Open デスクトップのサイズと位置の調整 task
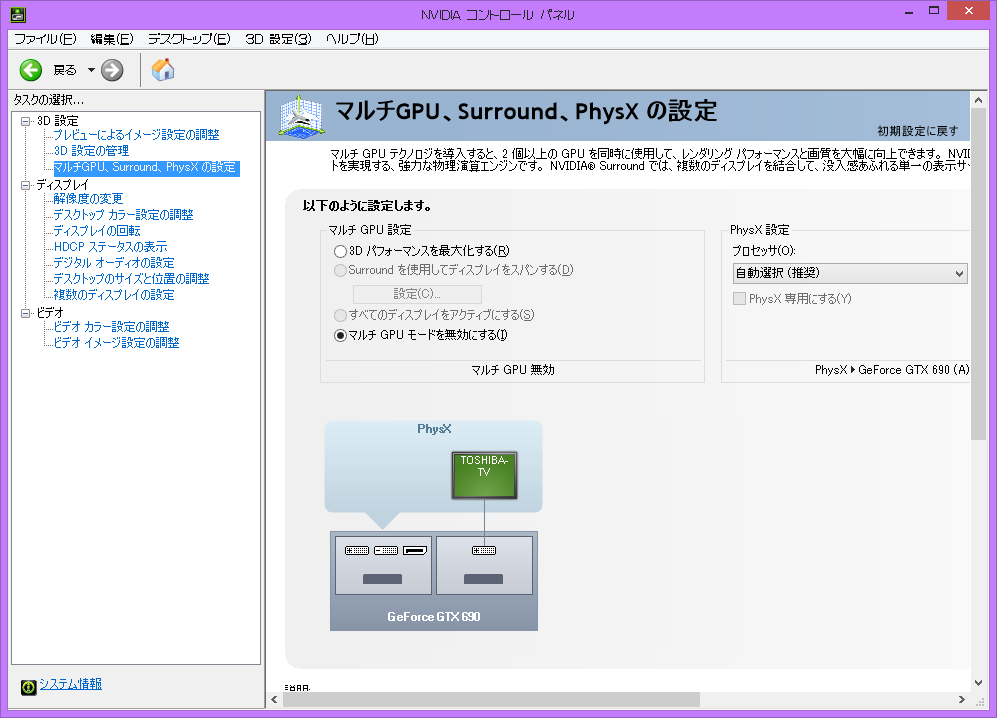Viewport: 997px width, 718px height. pyautogui.click(x=131, y=279)
